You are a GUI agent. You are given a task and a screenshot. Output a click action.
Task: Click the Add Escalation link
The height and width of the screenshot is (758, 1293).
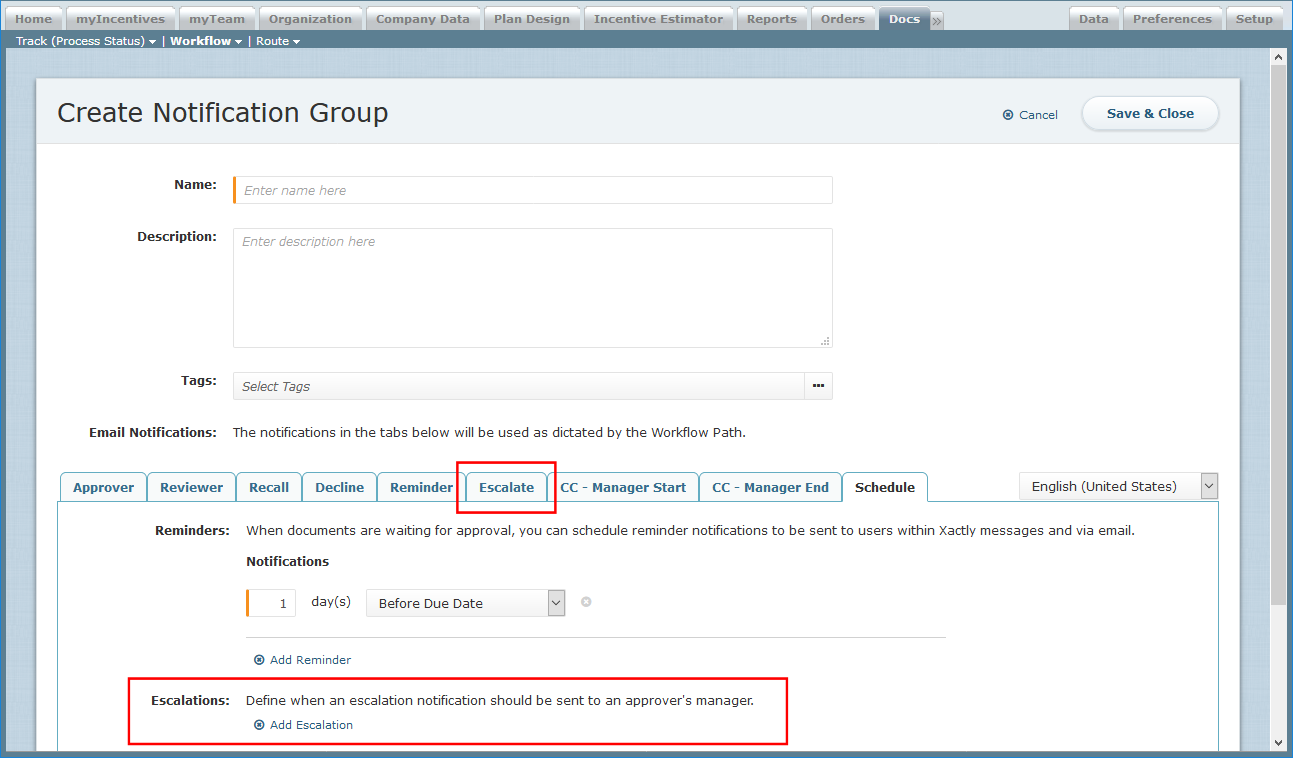311,725
